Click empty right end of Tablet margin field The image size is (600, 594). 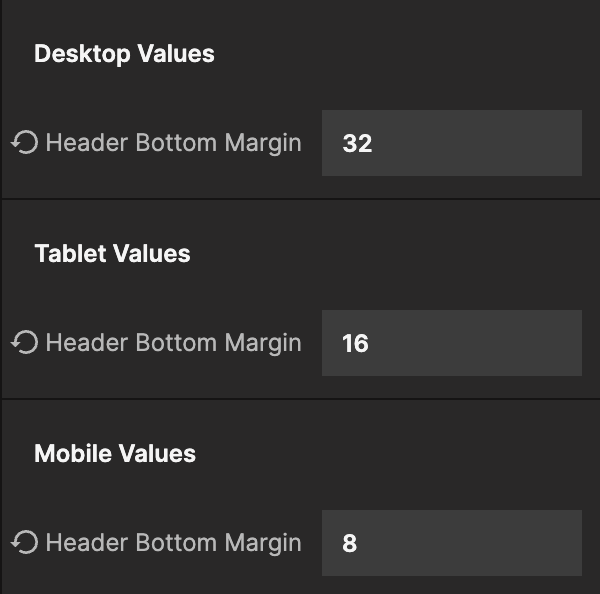[x=550, y=343]
